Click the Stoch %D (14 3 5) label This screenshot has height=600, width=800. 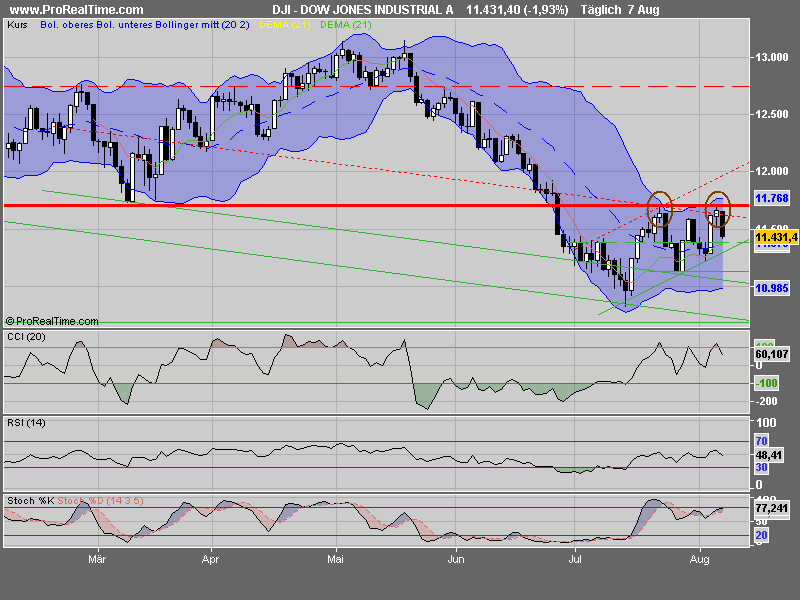click(101, 501)
